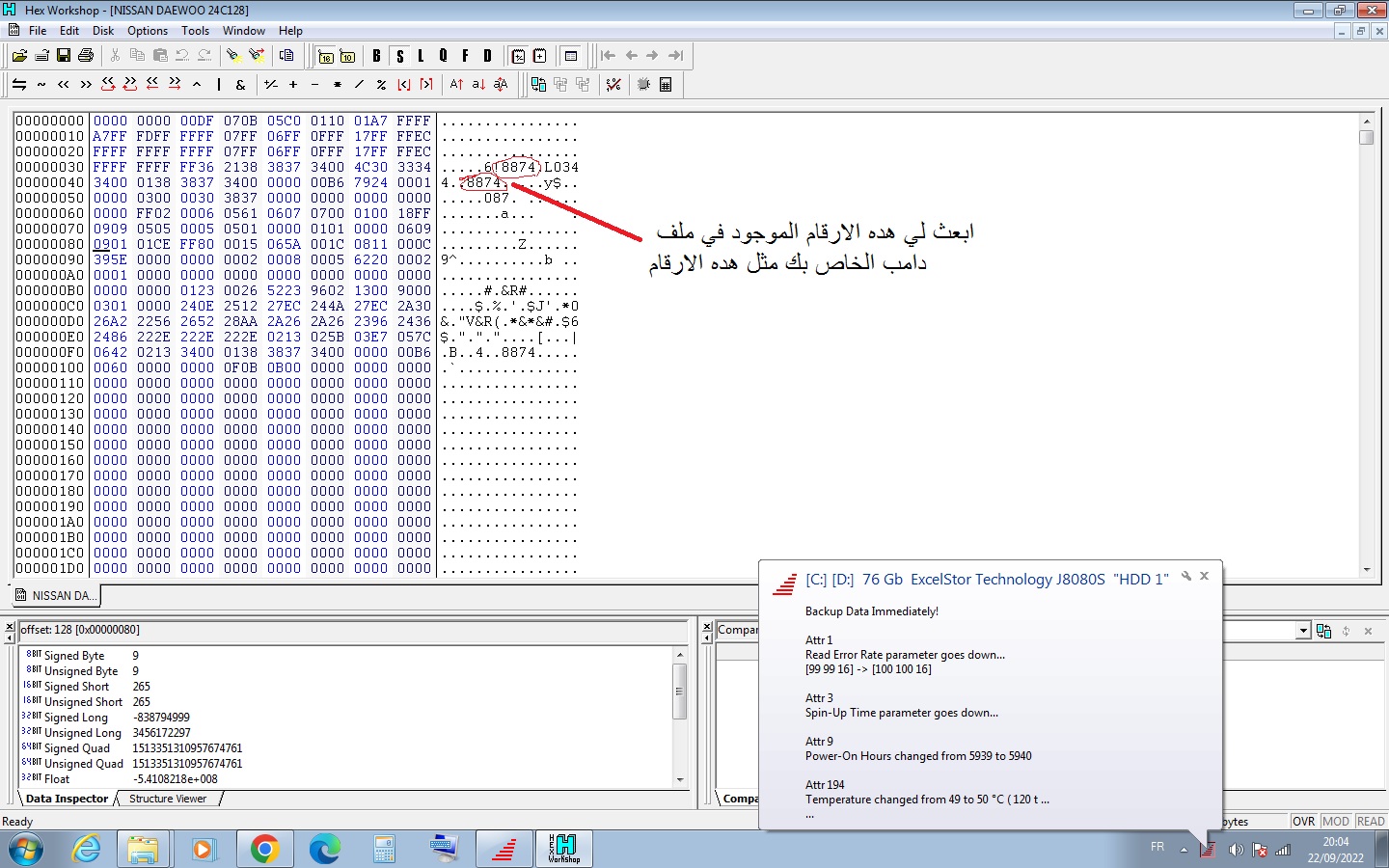Click the volume speaker tray icon
Screen dimensions: 1389x868
tap(1236, 850)
